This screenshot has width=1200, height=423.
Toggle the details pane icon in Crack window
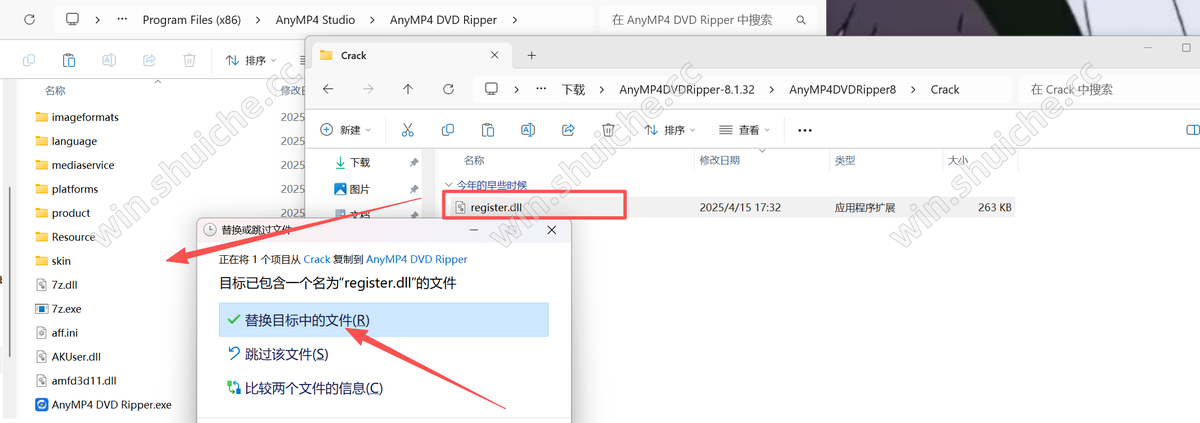1191,130
